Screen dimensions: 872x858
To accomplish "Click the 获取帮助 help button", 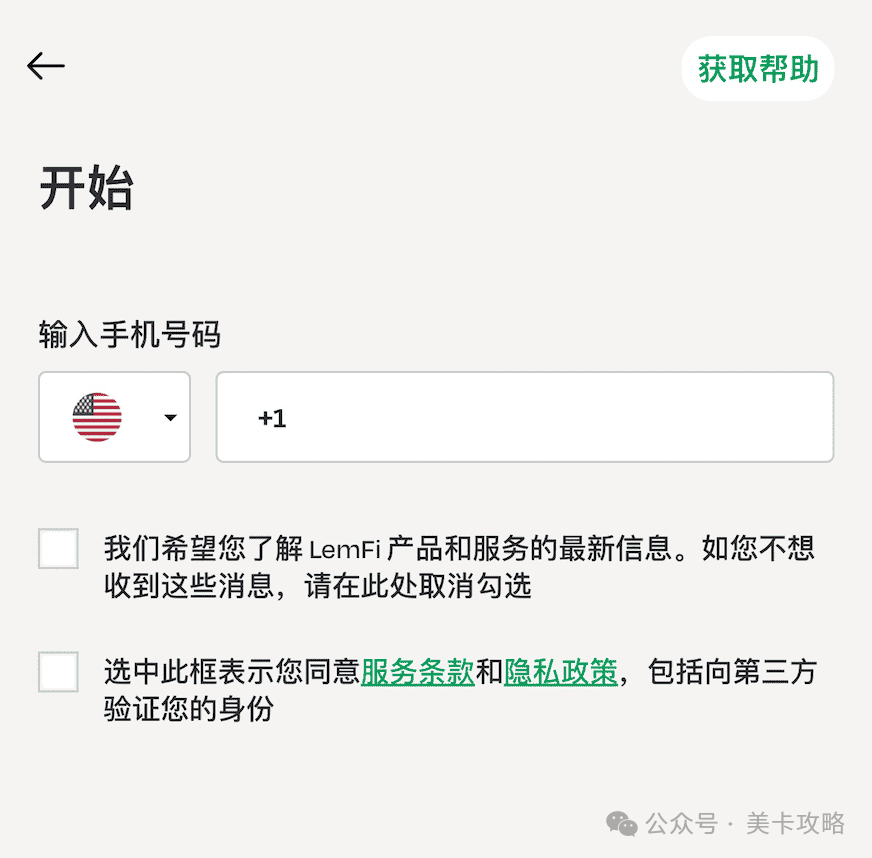I will coord(757,69).
